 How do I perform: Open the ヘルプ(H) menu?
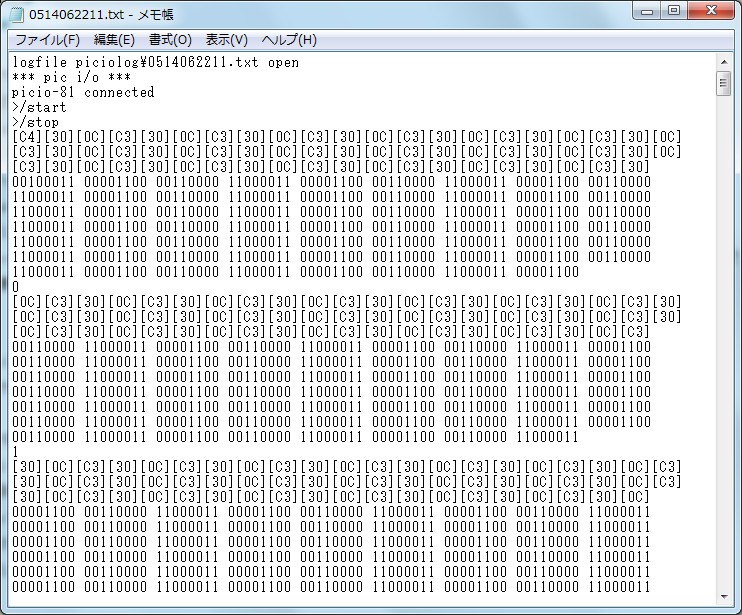[289, 40]
